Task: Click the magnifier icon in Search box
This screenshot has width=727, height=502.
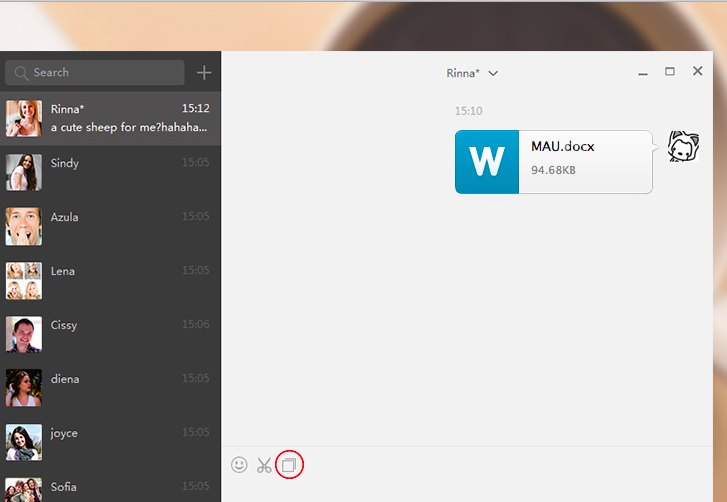Action: (x=21, y=73)
